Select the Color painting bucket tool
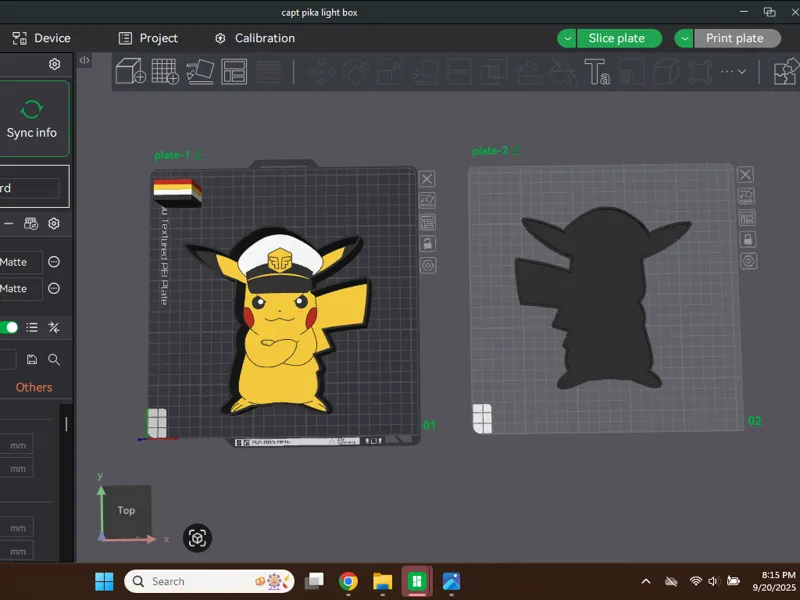800x600 pixels. pyautogui.click(x=562, y=72)
